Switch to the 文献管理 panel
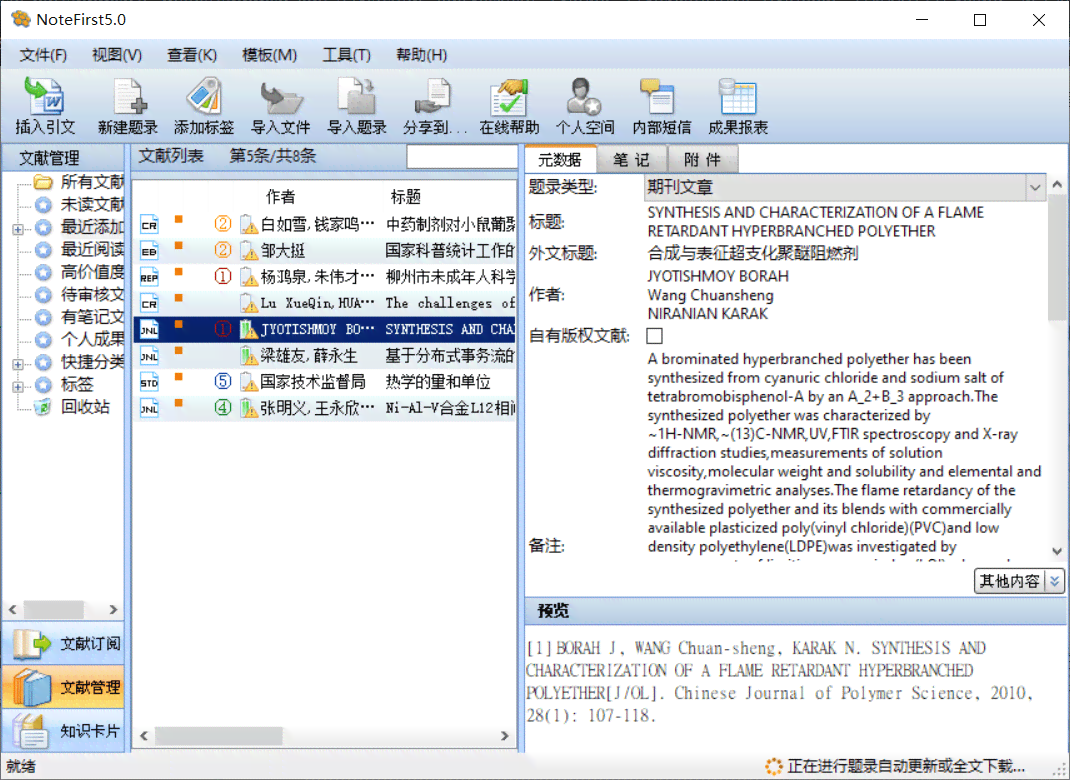 63,687
